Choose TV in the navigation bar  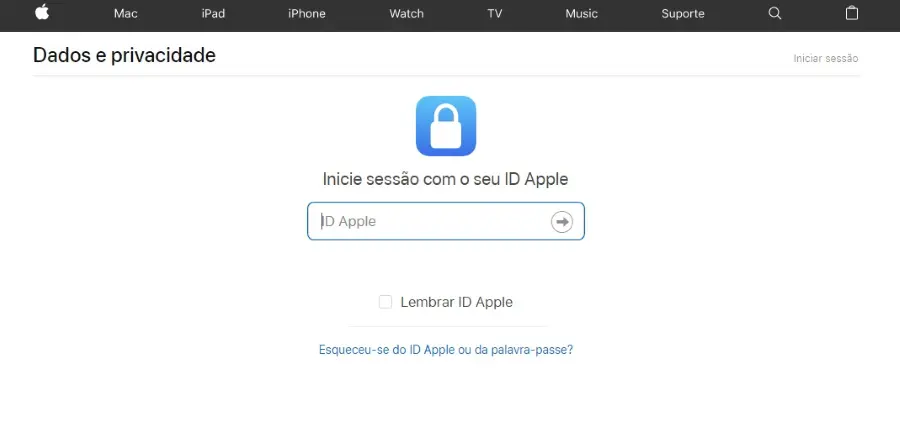(495, 14)
